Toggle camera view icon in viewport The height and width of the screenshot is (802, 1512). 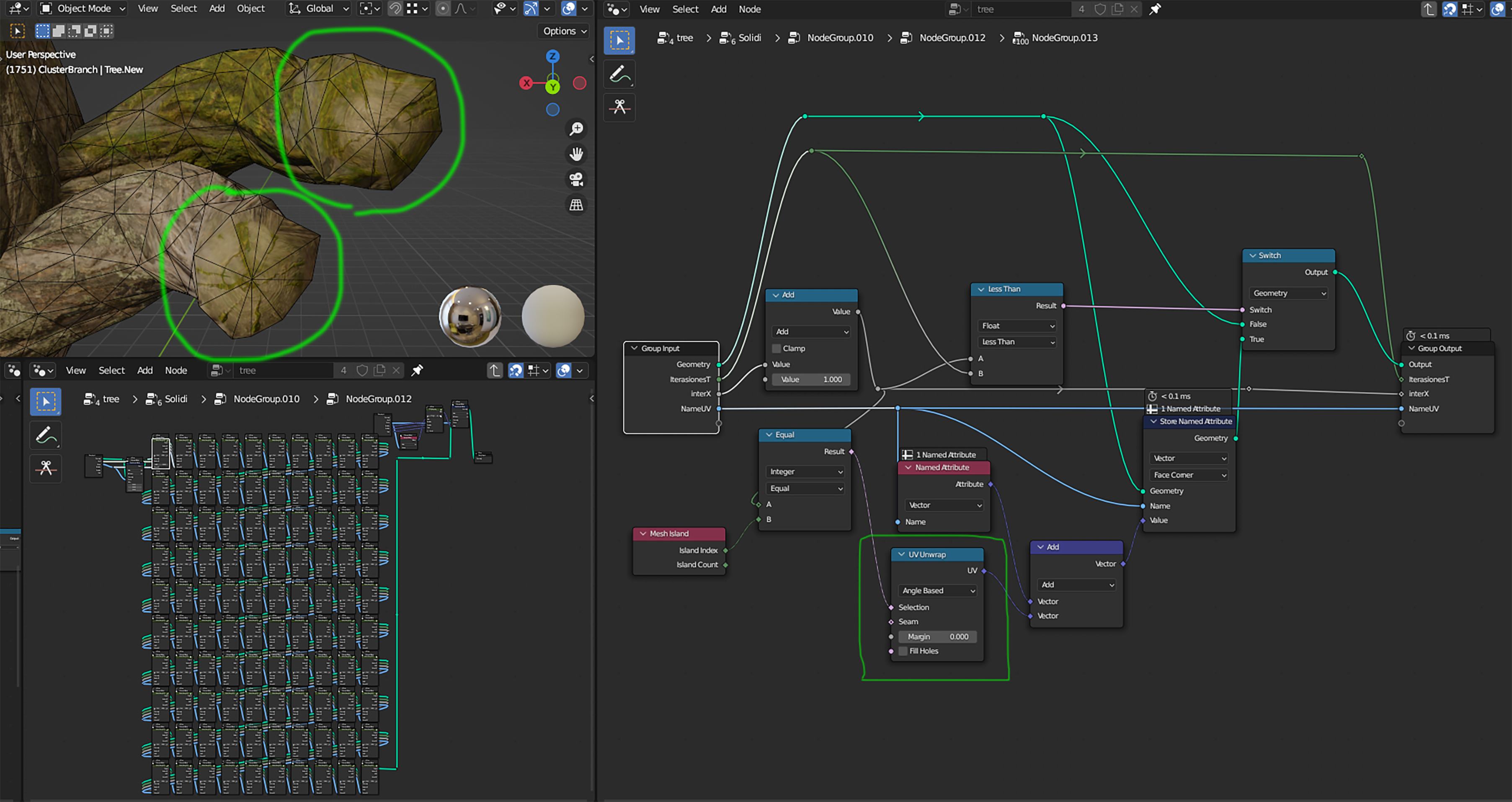576,179
